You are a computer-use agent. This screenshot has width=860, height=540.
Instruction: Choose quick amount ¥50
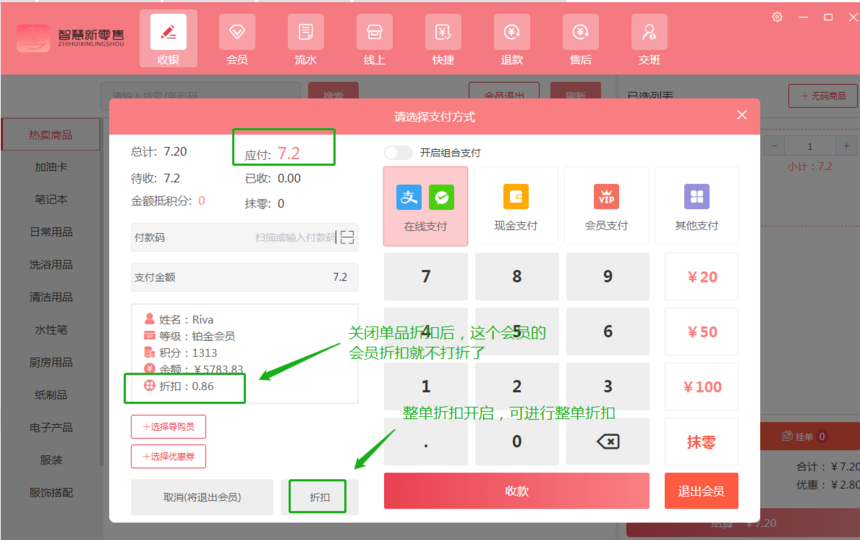click(x=701, y=331)
